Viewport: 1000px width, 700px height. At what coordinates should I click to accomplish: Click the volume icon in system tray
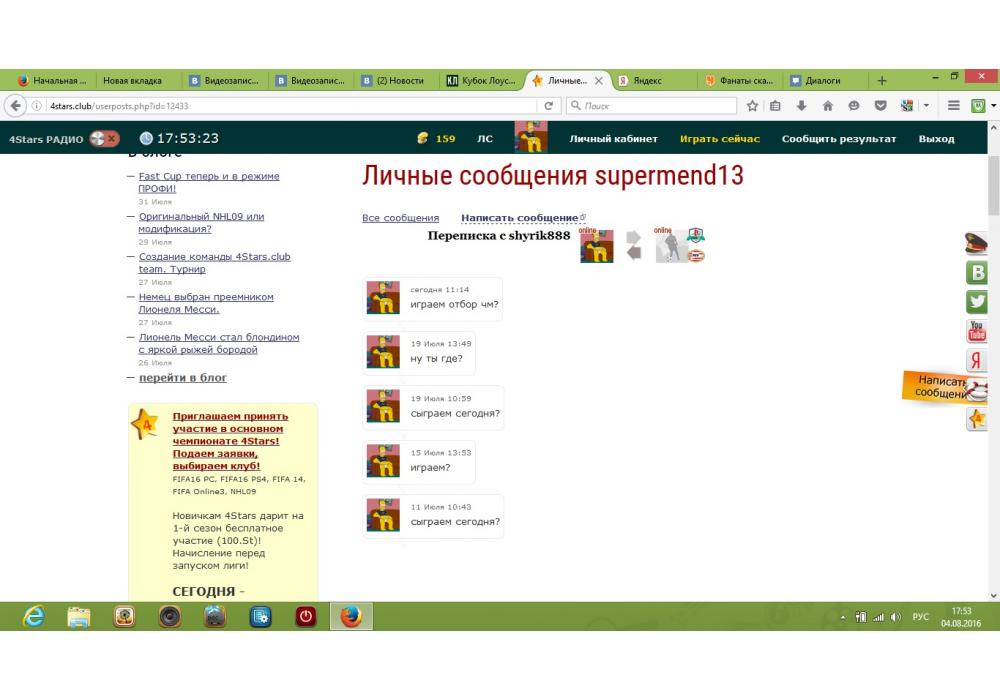[x=895, y=616]
